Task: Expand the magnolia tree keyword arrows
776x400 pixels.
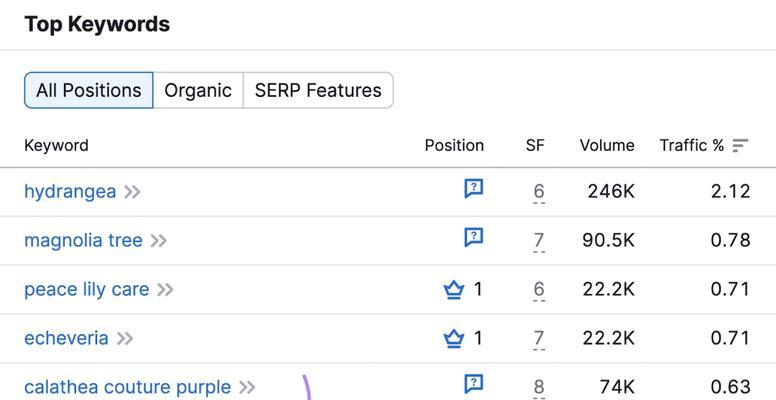Action: pos(158,241)
